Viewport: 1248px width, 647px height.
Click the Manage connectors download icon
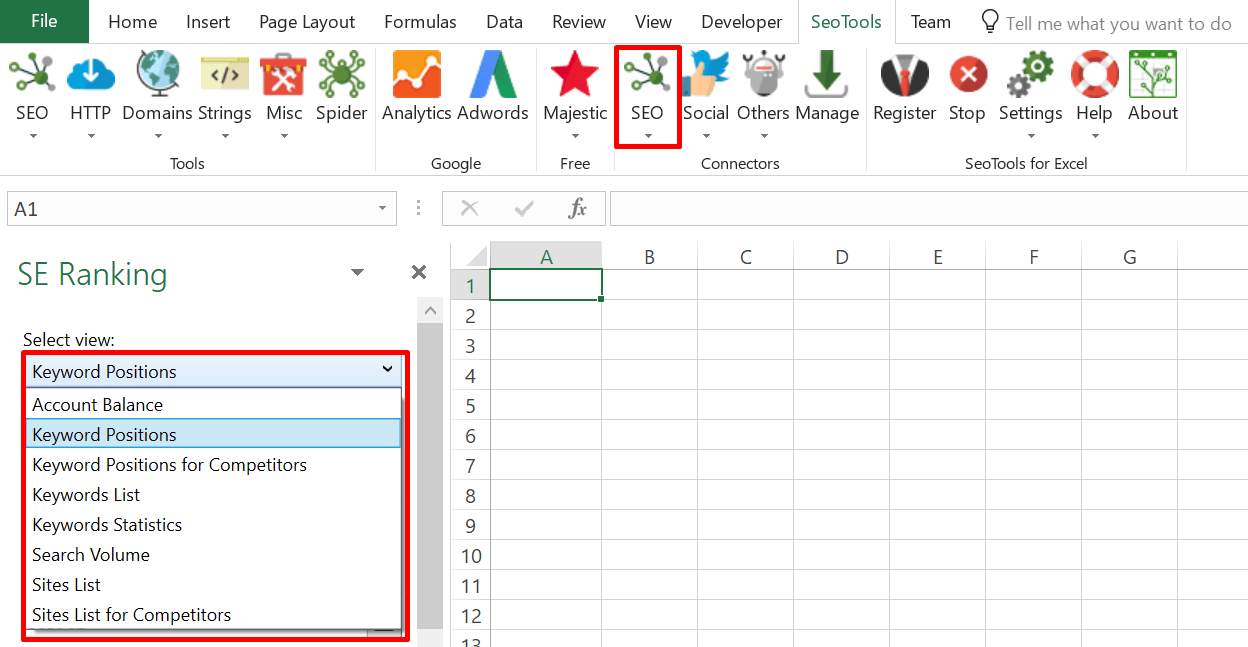[x=827, y=76]
